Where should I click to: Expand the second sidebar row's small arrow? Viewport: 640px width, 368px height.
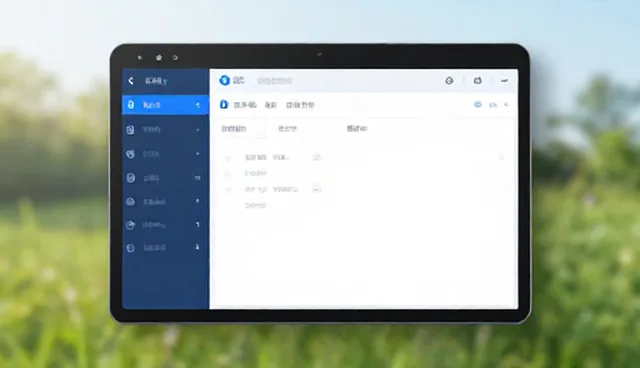click(x=198, y=130)
